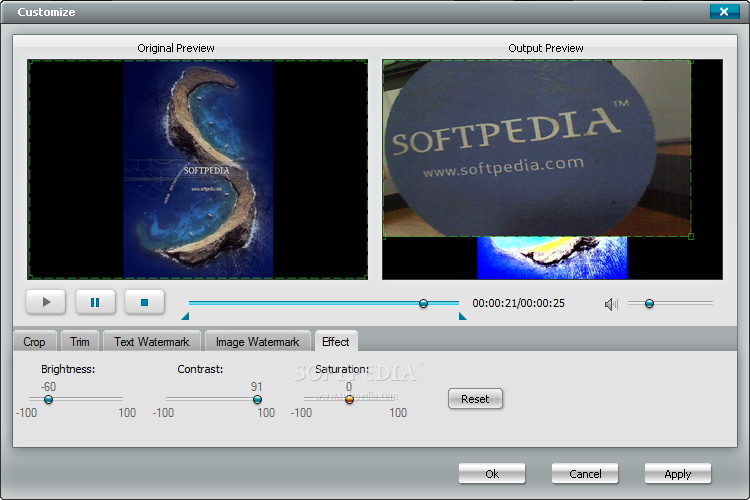Screen dimensions: 750x500
Task: Pause the video preview
Action: click(95, 302)
